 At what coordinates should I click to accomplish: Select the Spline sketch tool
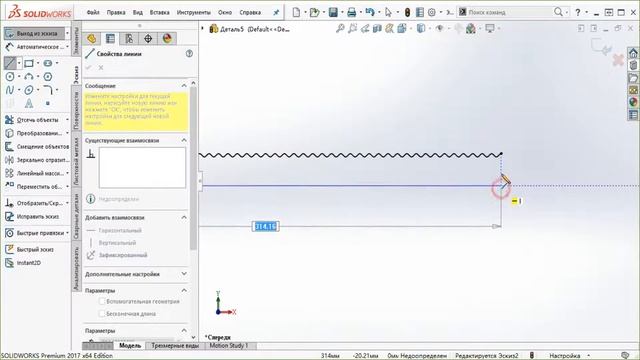pos(10,90)
